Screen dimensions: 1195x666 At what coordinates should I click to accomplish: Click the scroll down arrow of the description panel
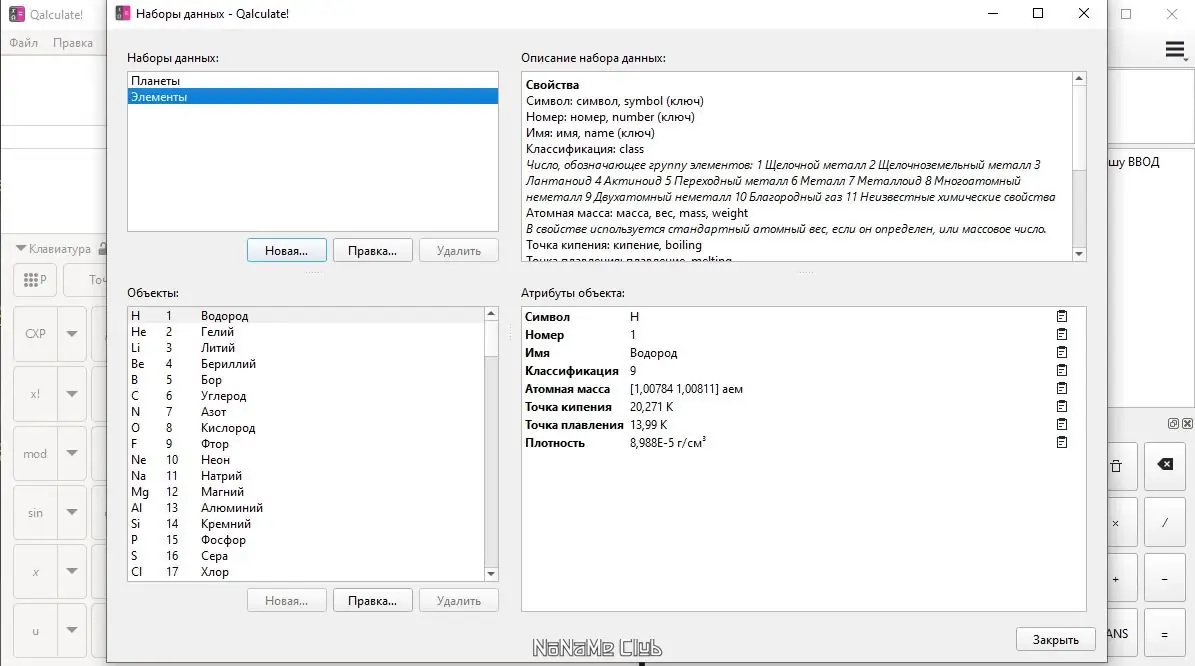(1078, 254)
